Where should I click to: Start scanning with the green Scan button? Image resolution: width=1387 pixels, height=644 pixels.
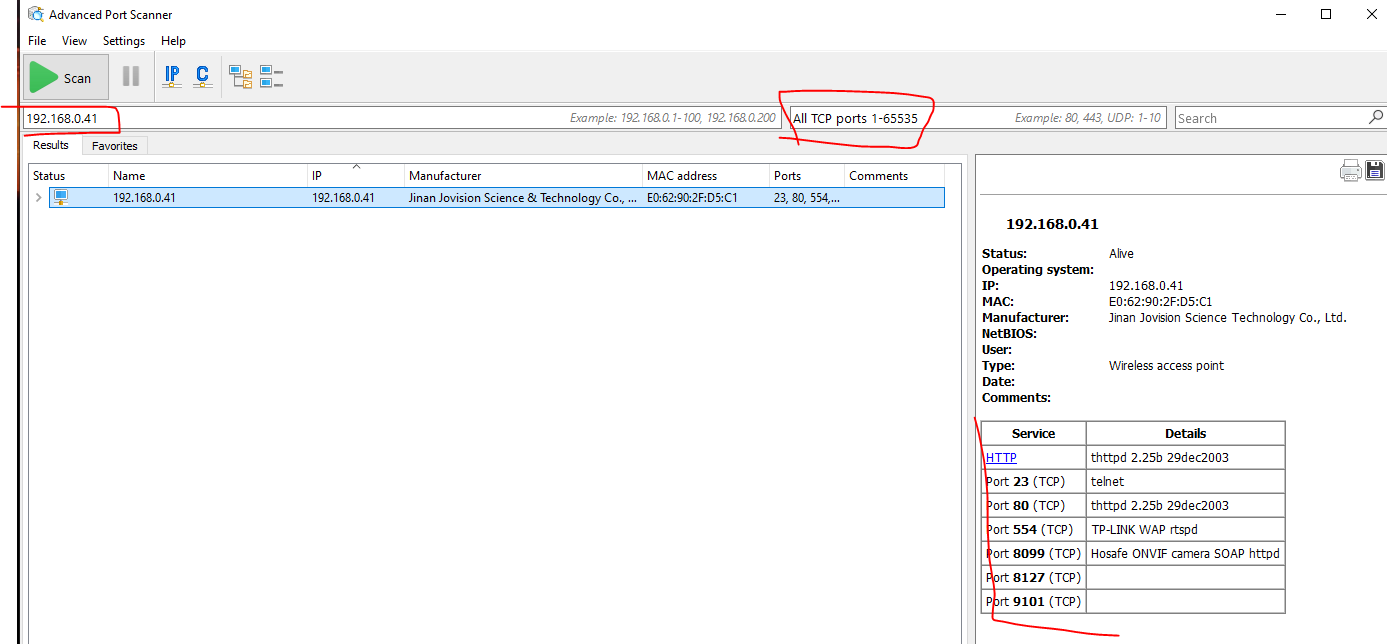point(66,78)
